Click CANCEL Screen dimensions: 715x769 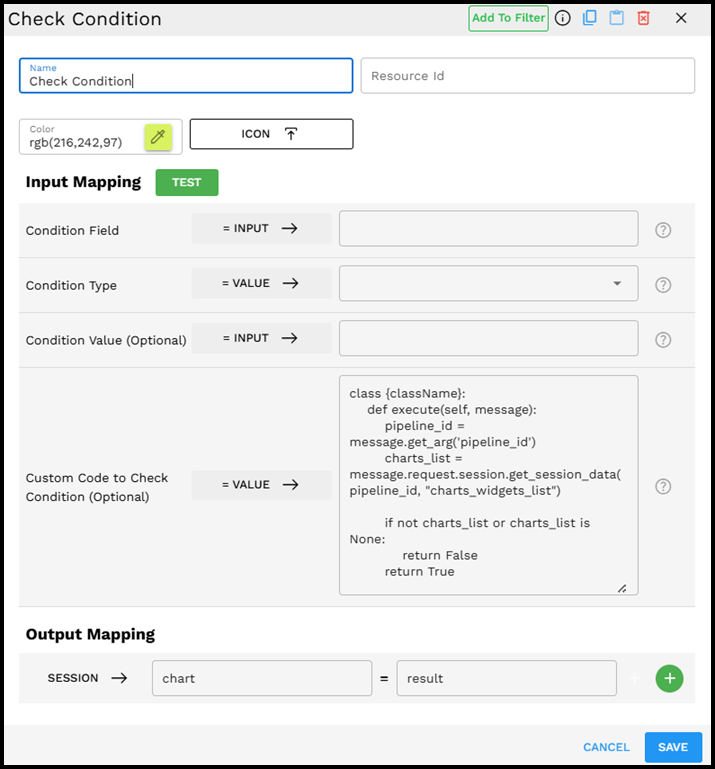pos(606,747)
